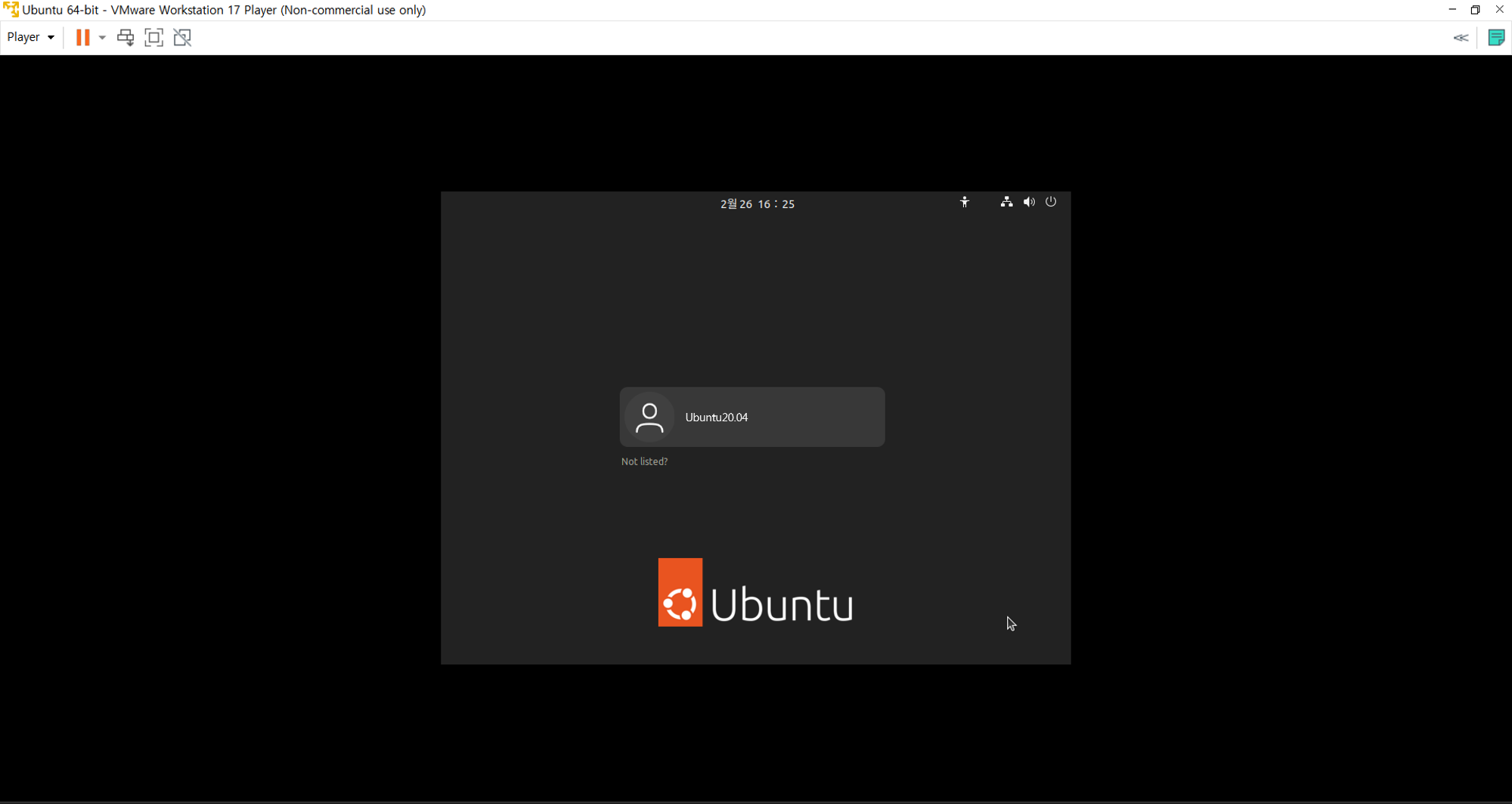Screen dimensions: 1512x804
Task: Click the Not listed? link
Action: tap(644, 461)
